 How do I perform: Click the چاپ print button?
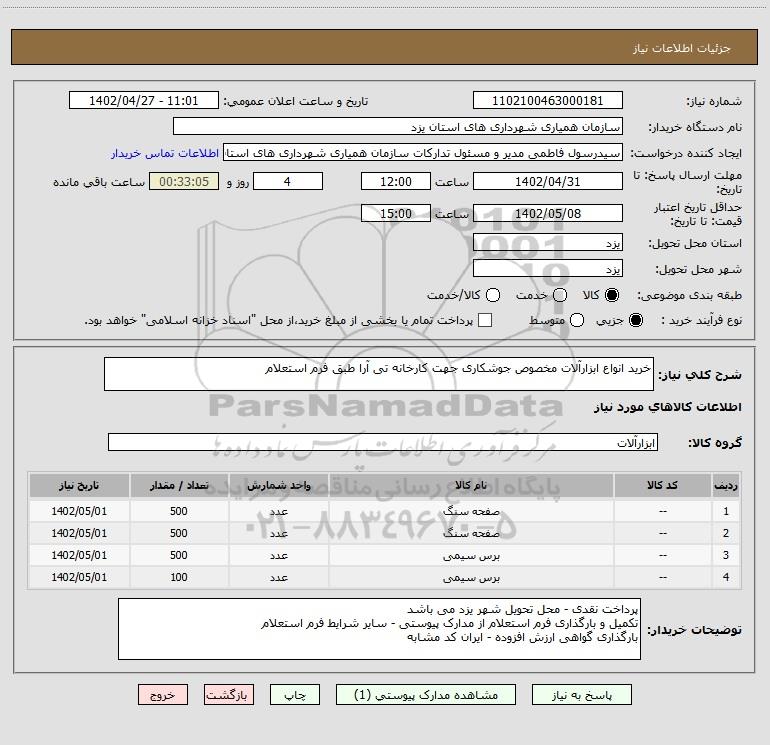[295, 695]
